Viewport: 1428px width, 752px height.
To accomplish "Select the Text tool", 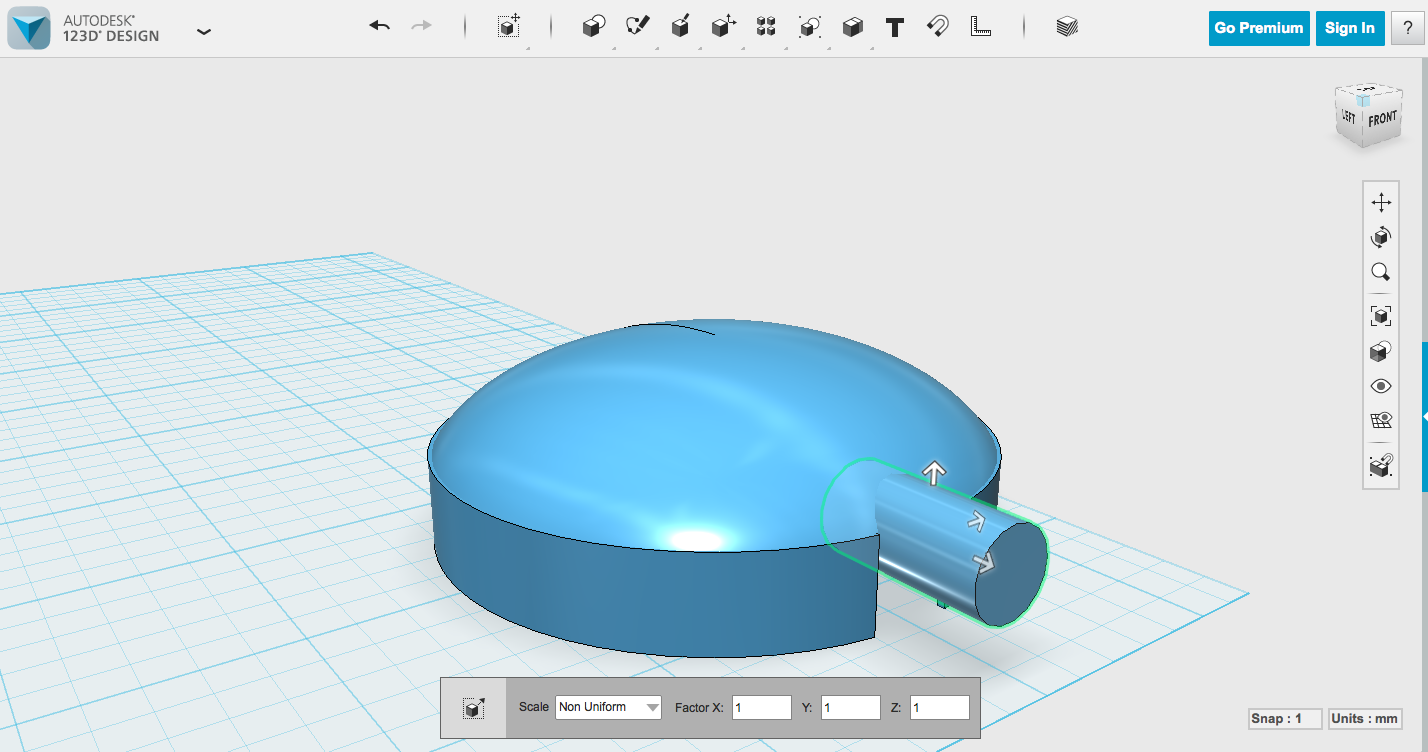I will [x=894, y=27].
